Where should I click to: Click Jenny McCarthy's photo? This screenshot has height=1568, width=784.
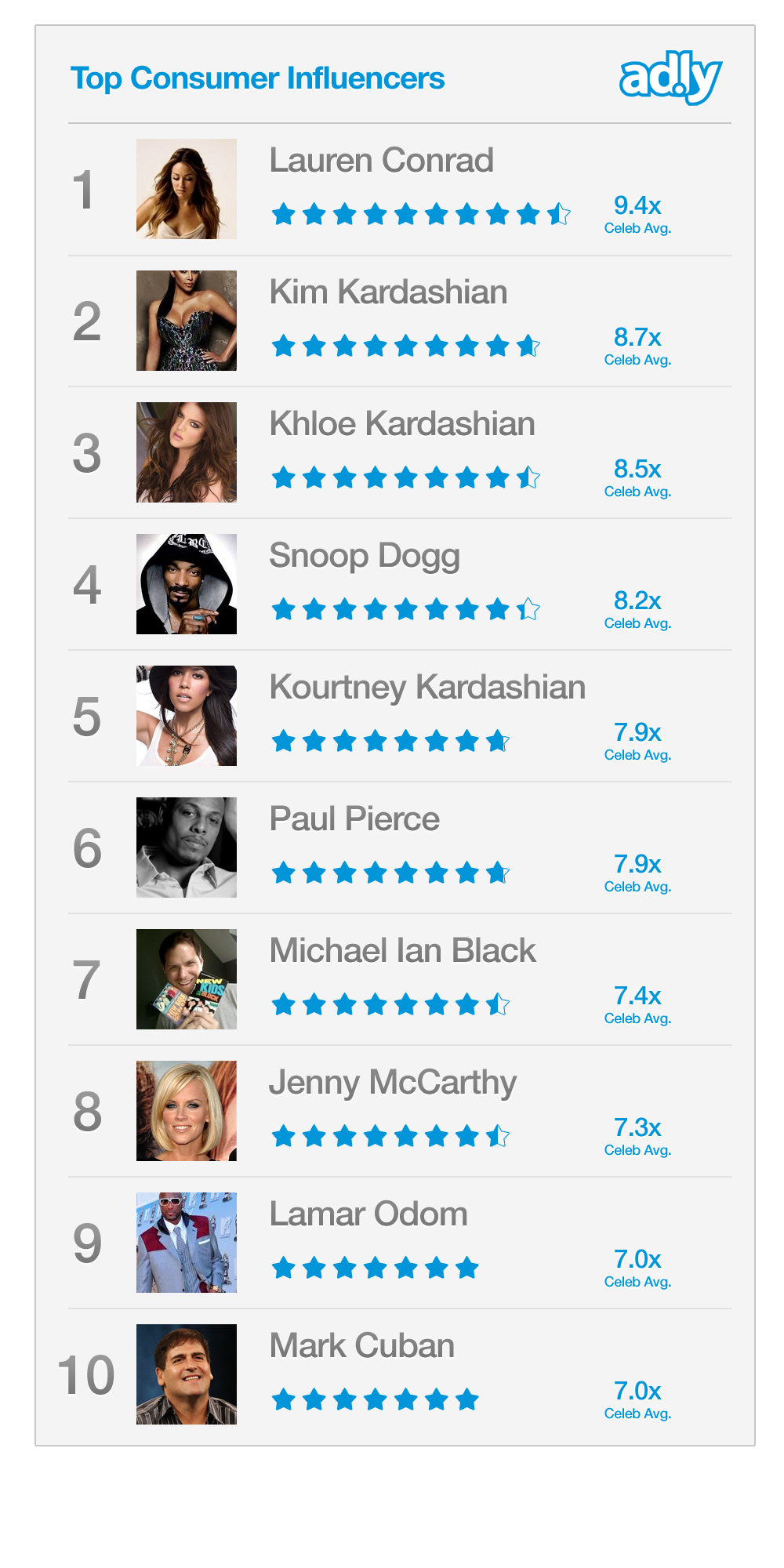187,1111
